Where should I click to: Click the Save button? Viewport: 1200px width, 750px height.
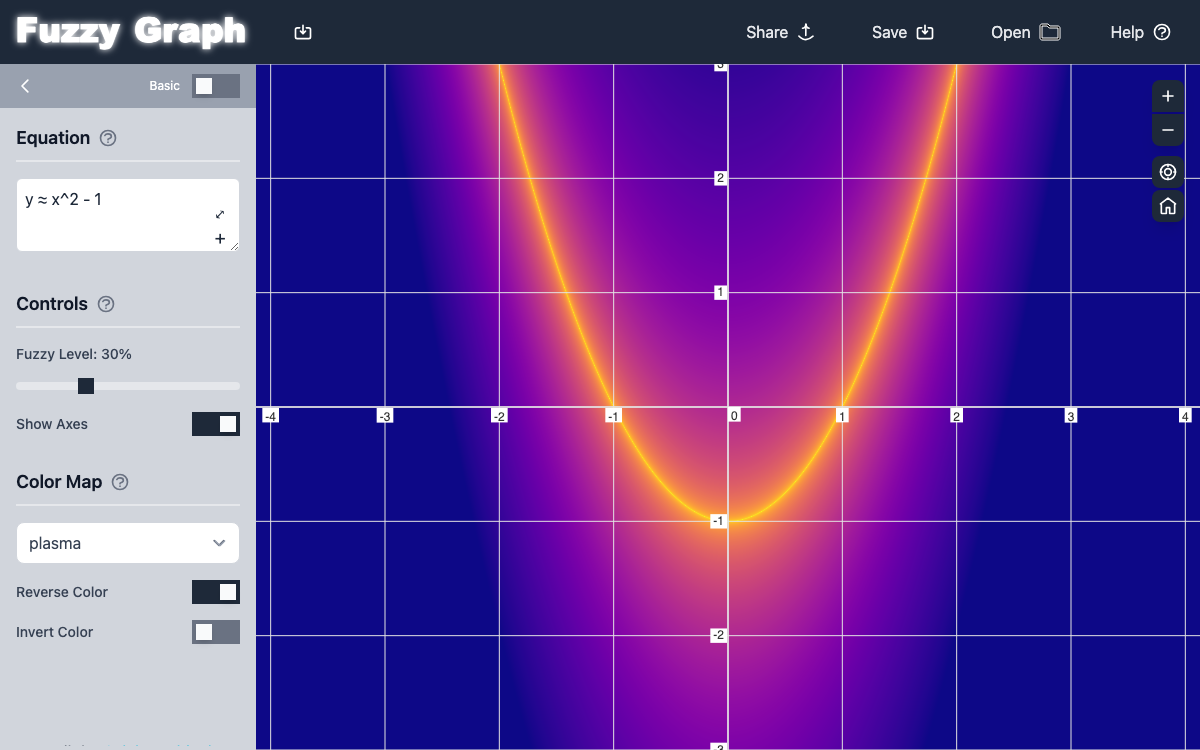pyautogui.click(x=902, y=32)
